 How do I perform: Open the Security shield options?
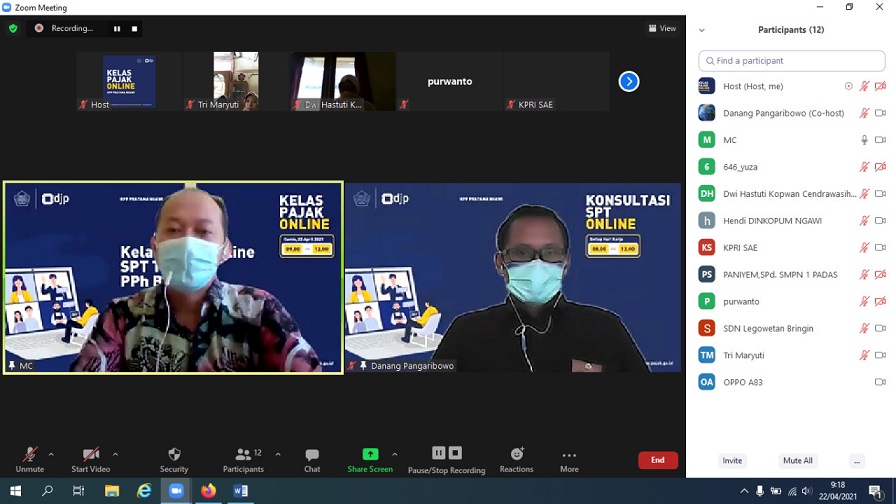[x=174, y=460]
